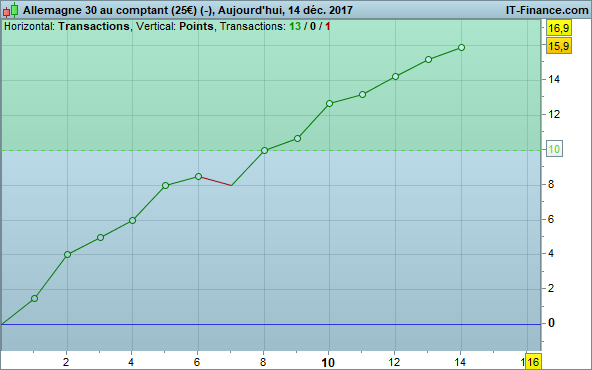Click the bold 10 label on horizontal axis

tap(328, 363)
